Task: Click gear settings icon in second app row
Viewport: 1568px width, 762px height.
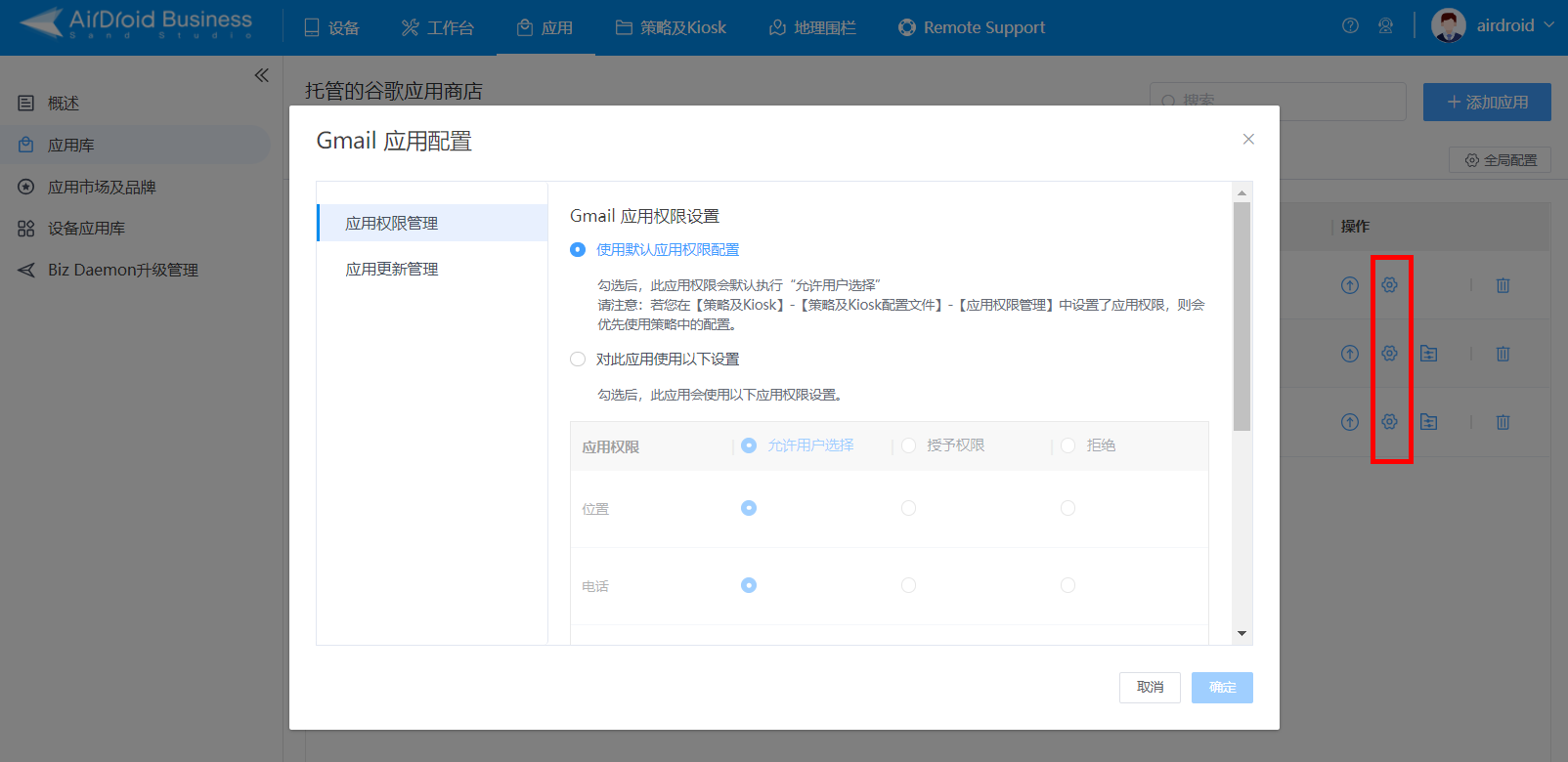Action: (1389, 354)
